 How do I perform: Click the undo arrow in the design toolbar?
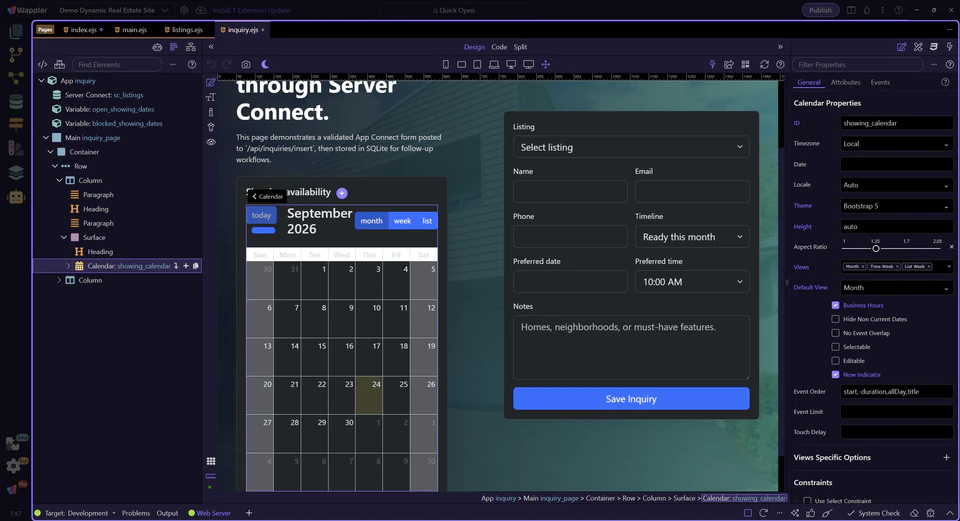(x=211, y=64)
